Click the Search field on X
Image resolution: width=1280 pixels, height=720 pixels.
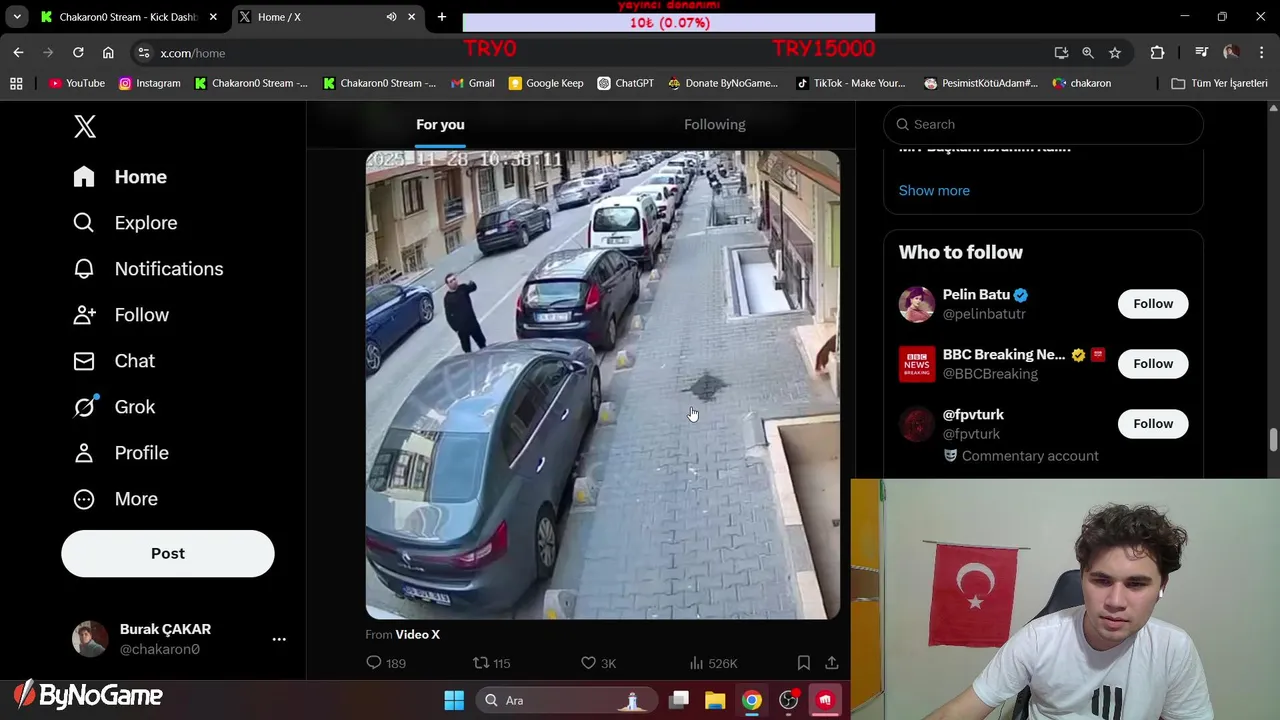(1043, 124)
